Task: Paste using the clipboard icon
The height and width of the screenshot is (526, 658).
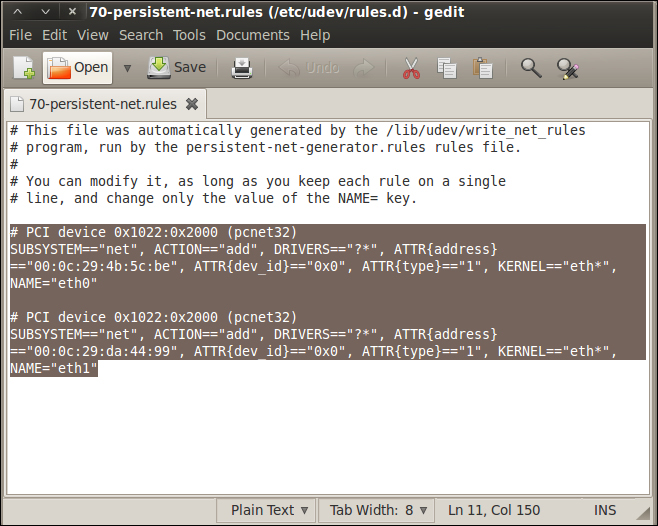Action: click(x=483, y=68)
